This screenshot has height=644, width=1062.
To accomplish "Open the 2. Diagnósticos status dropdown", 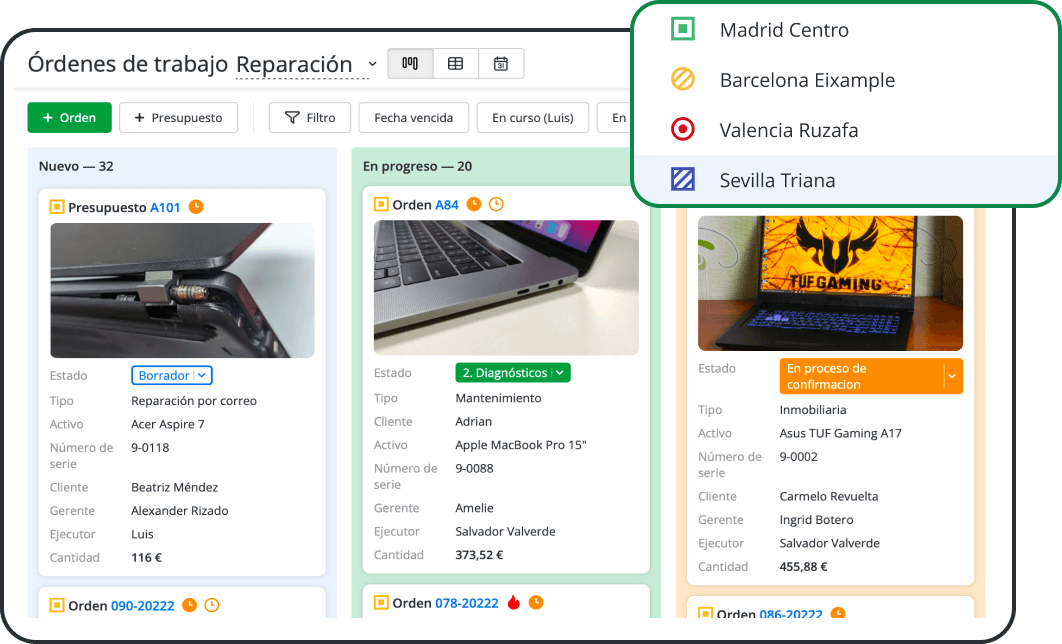I will point(513,372).
